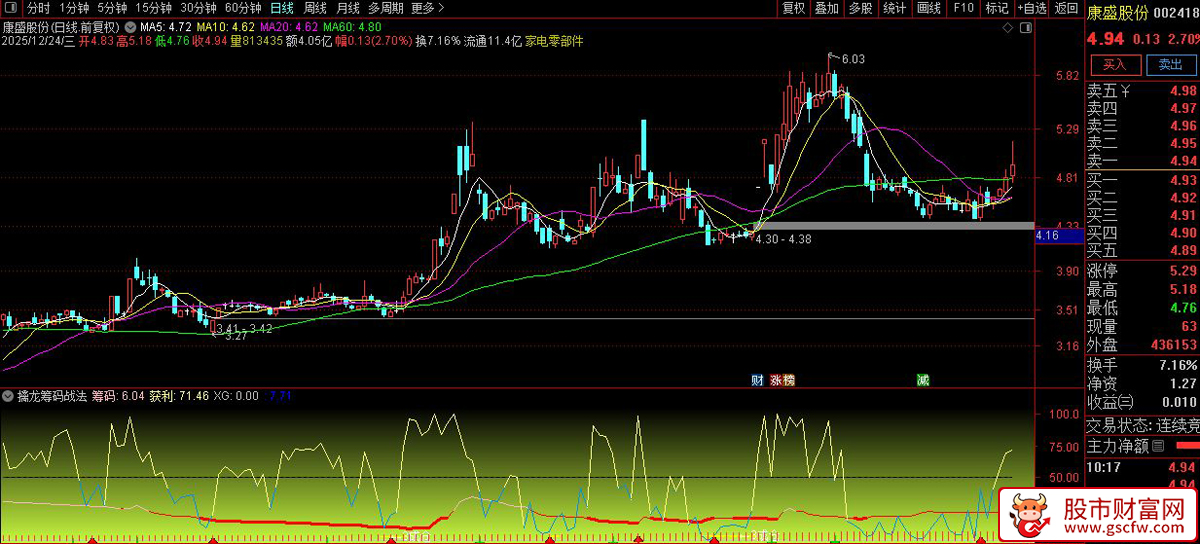Image resolution: width=1200 pixels, height=544 pixels.
Task: Select the 5分钟 period tab
Action: 112,8
